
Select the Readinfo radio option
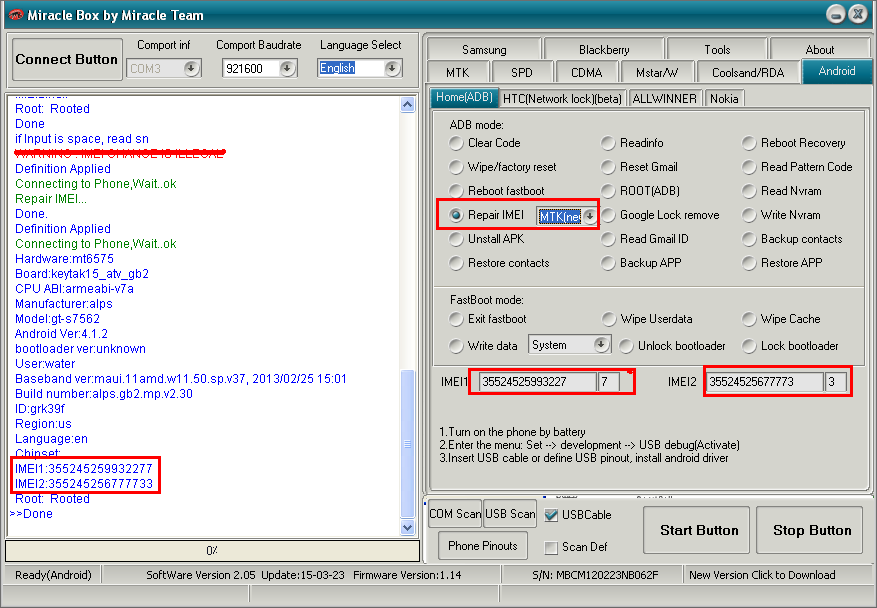click(x=632, y=143)
